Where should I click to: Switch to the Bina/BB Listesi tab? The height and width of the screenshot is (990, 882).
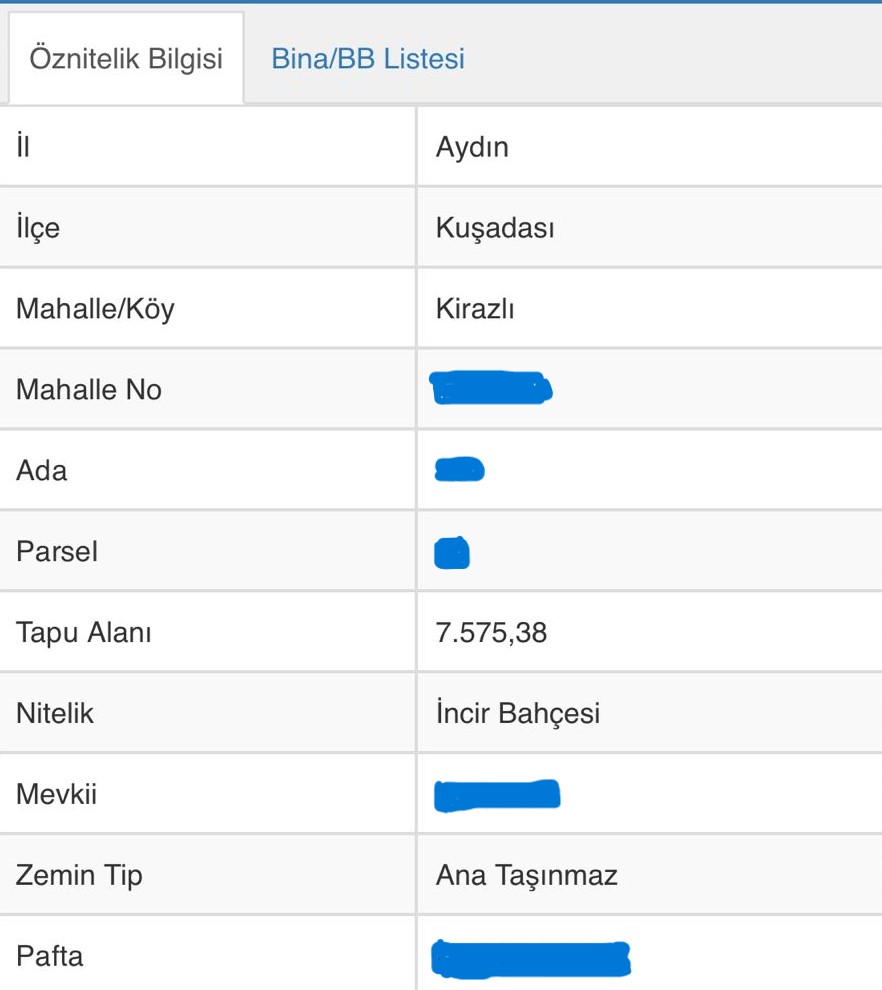(x=367, y=59)
